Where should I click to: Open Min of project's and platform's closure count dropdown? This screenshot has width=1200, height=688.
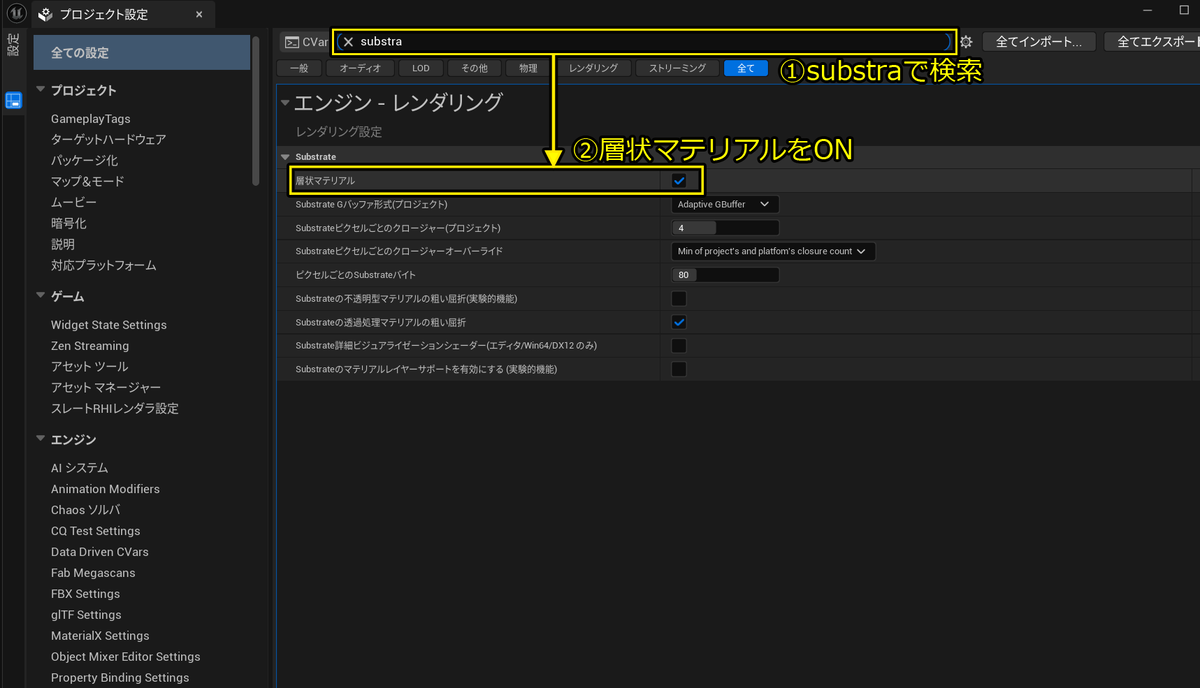(773, 251)
